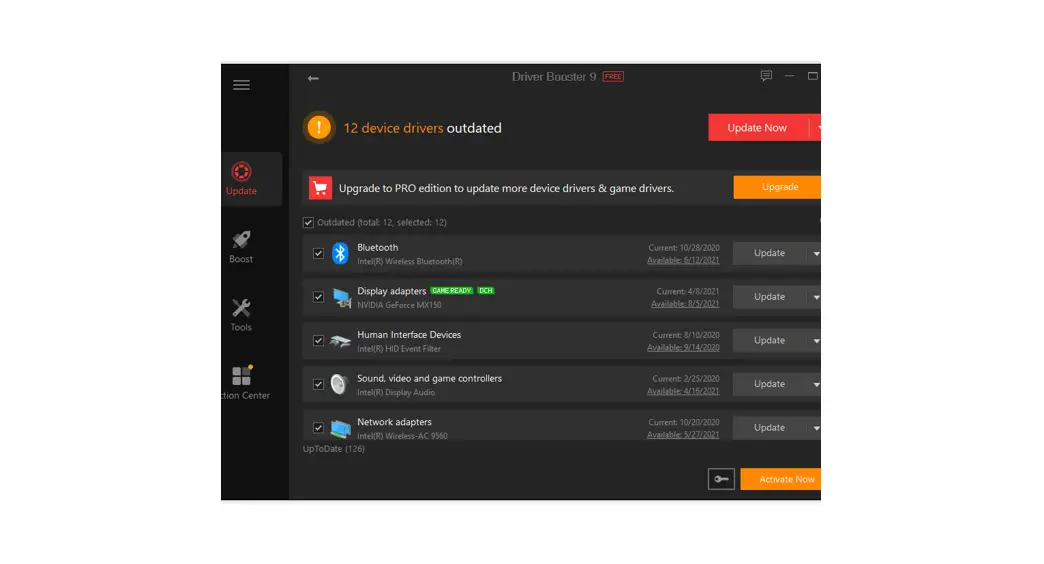
Task: Click 'Intel(R) Wireless-AC 9560' device name
Action: click(x=402, y=436)
